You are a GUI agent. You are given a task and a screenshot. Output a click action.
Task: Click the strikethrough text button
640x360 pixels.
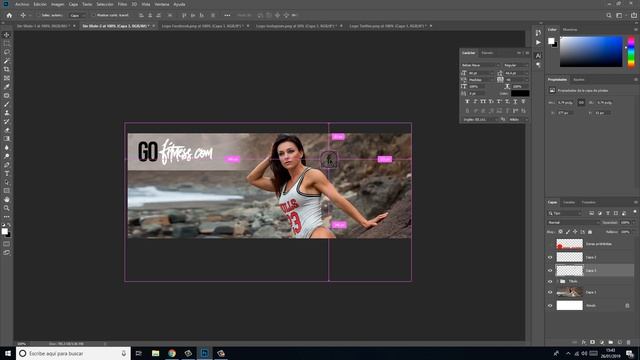(x=523, y=101)
